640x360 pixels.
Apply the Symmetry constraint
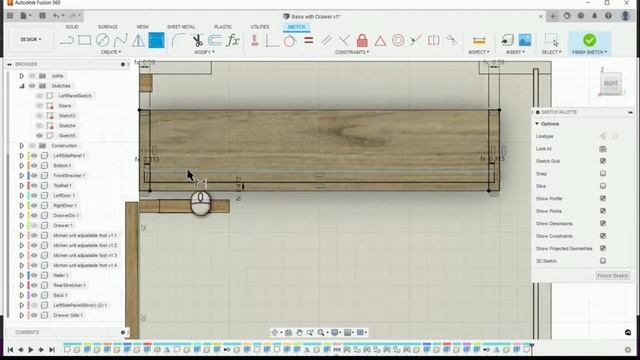coord(433,40)
